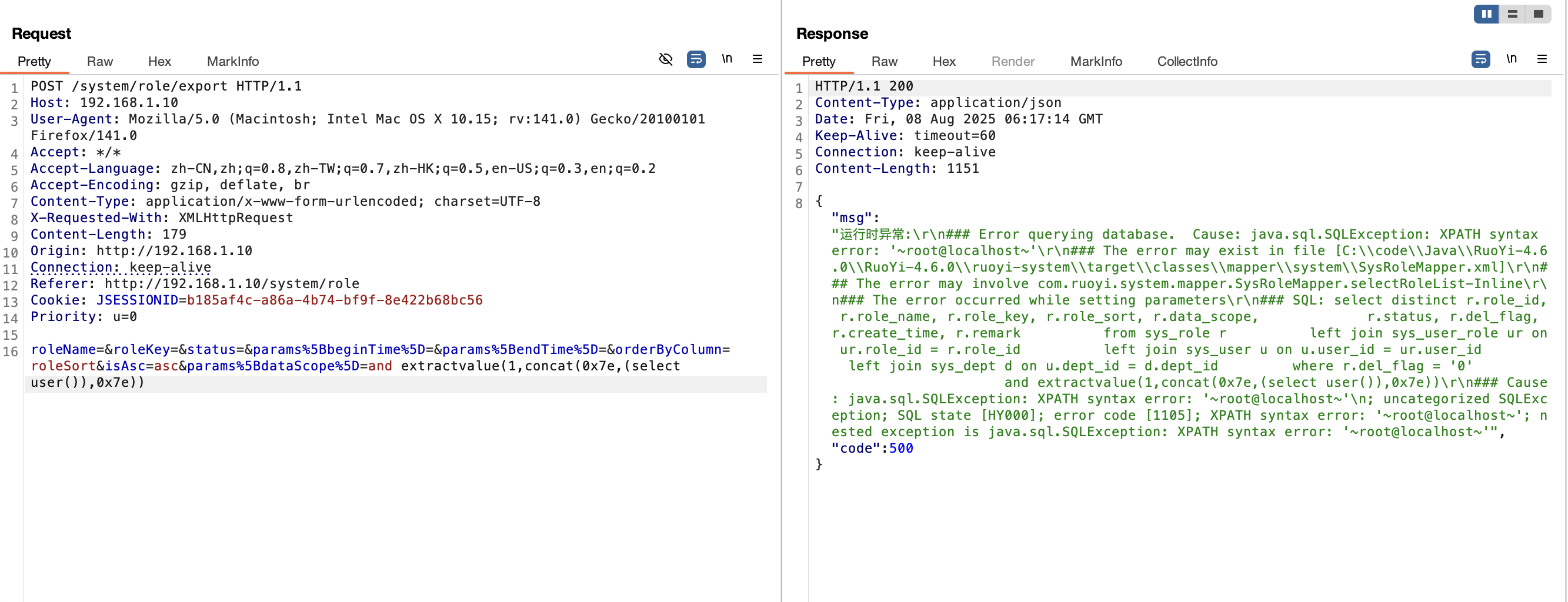Click response line number 8 in gutter
1568x602 pixels.
tap(799, 203)
